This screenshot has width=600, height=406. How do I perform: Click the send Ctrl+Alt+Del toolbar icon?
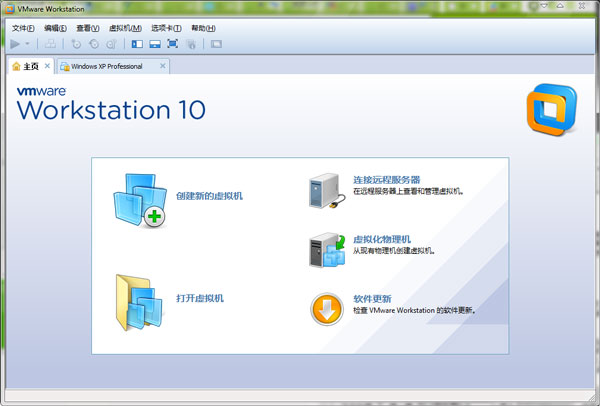click(50, 44)
